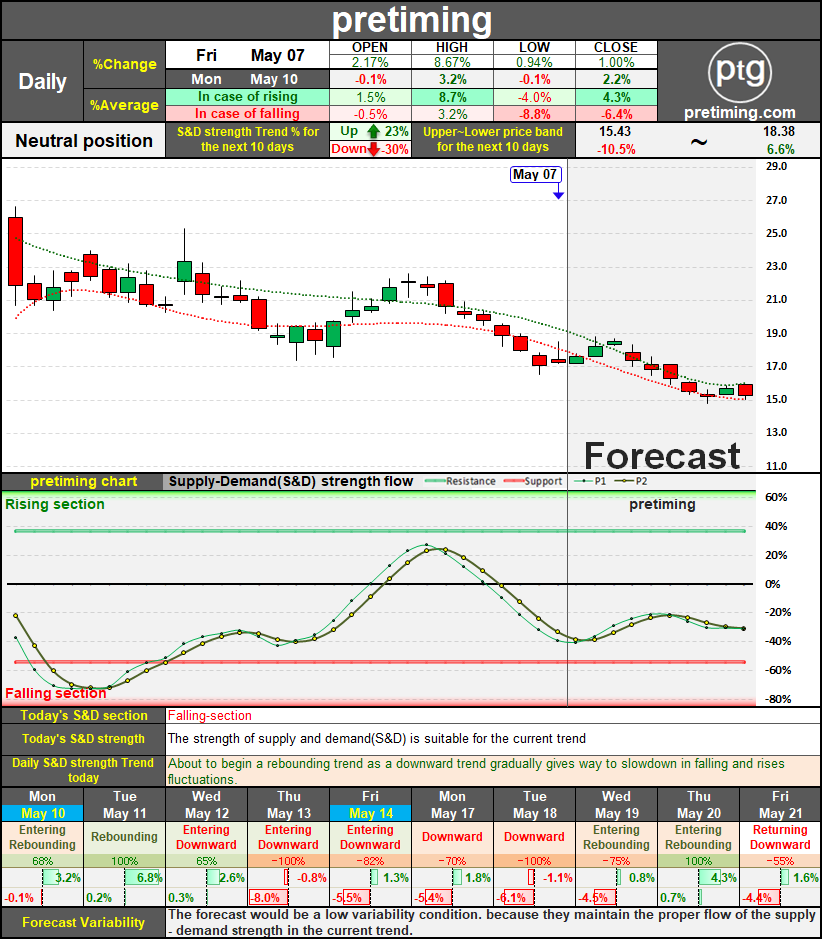The width and height of the screenshot is (822, 939).
Task: Click the Fri May 07 date cell
Action: click(x=247, y=55)
